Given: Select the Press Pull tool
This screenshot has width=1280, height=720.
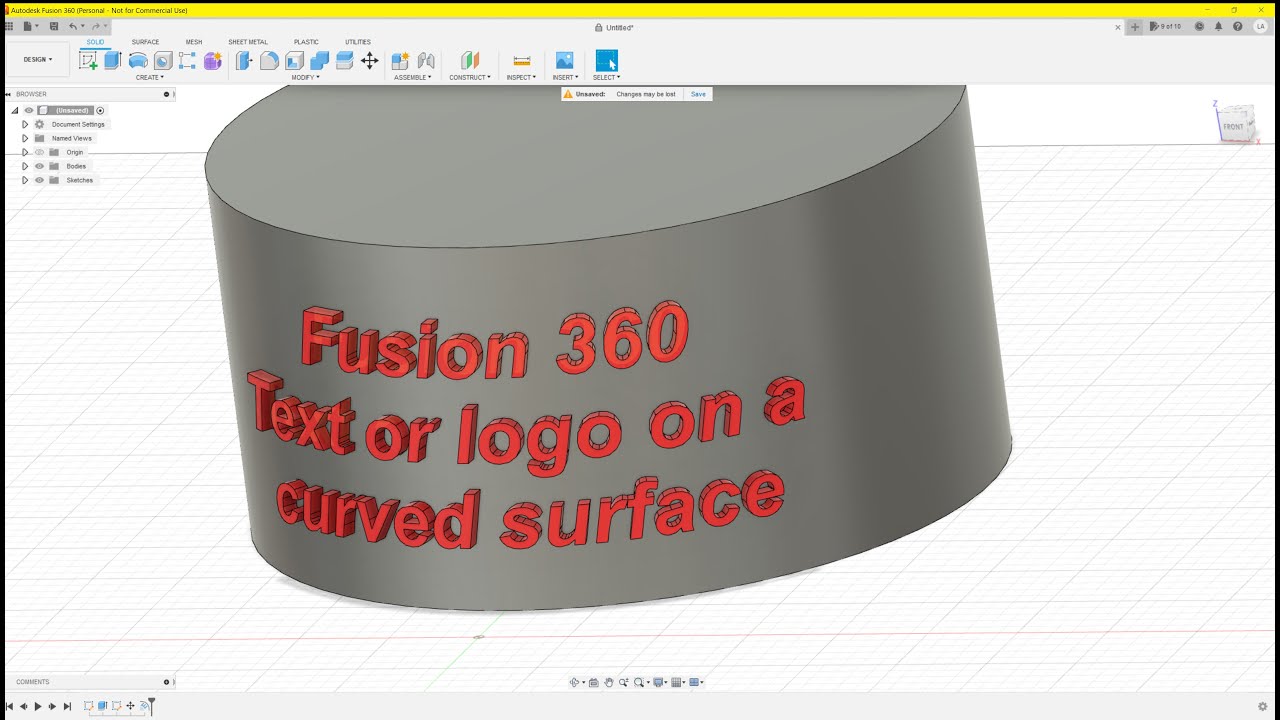Looking at the screenshot, I should tap(244, 61).
